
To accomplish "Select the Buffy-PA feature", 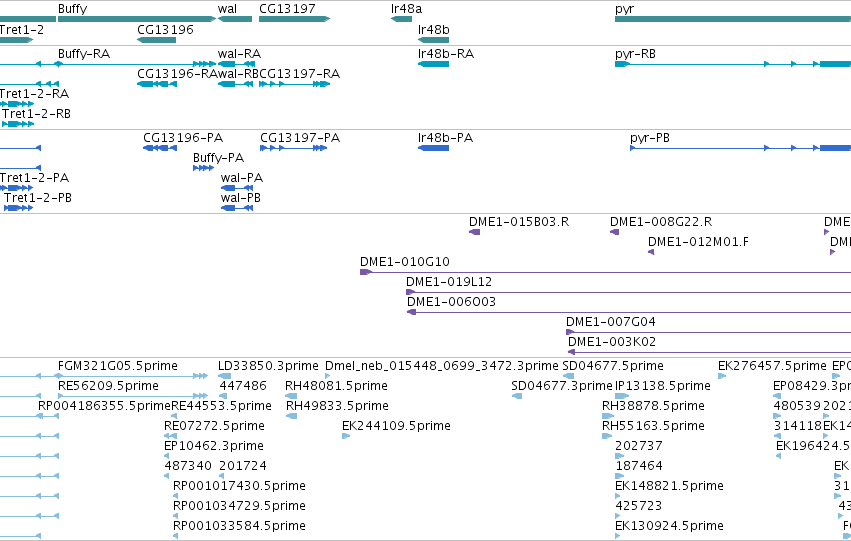I will point(203,168).
